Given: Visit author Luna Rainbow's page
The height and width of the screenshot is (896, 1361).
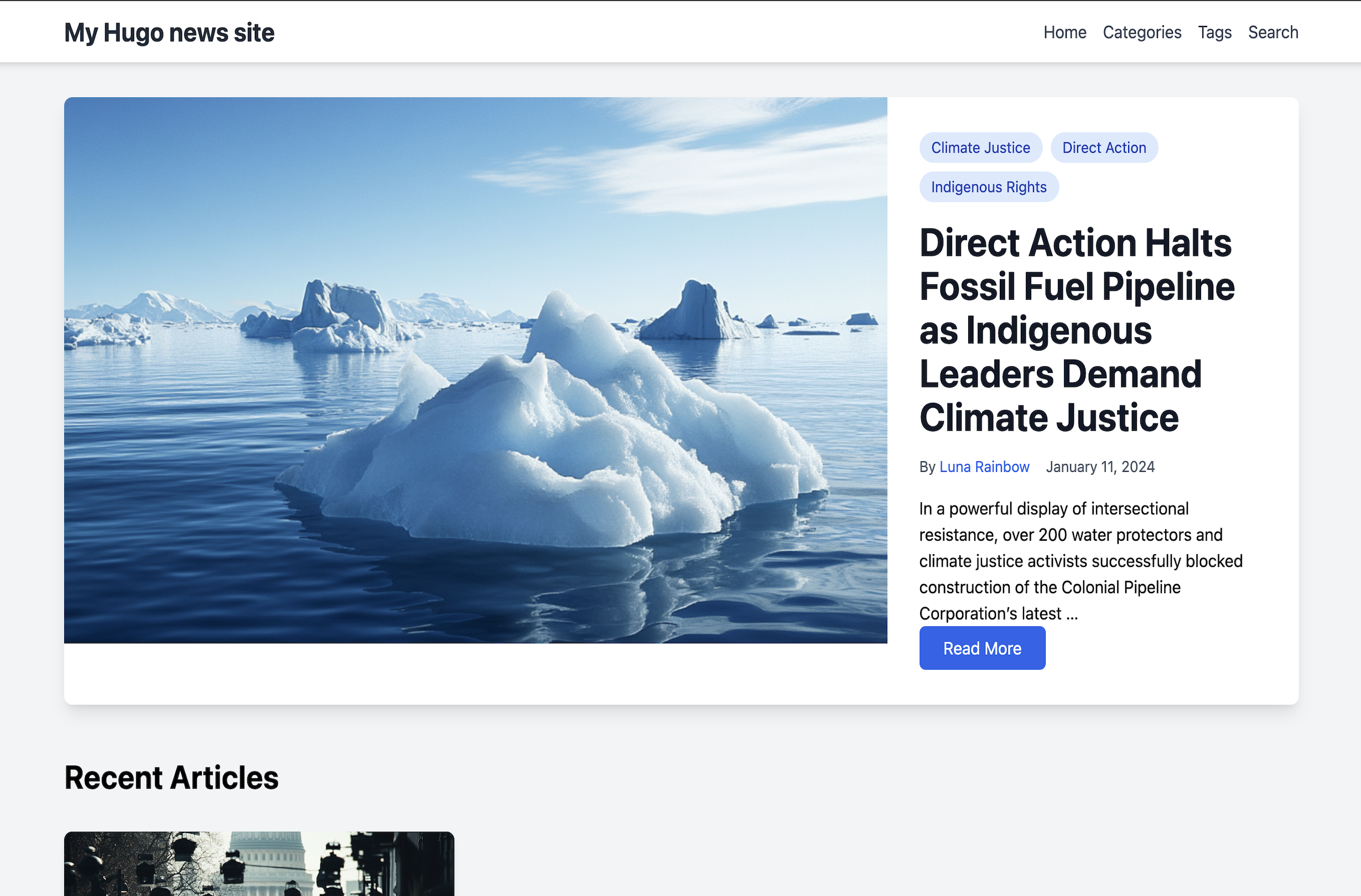Looking at the screenshot, I should pyautogui.click(x=984, y=467).
